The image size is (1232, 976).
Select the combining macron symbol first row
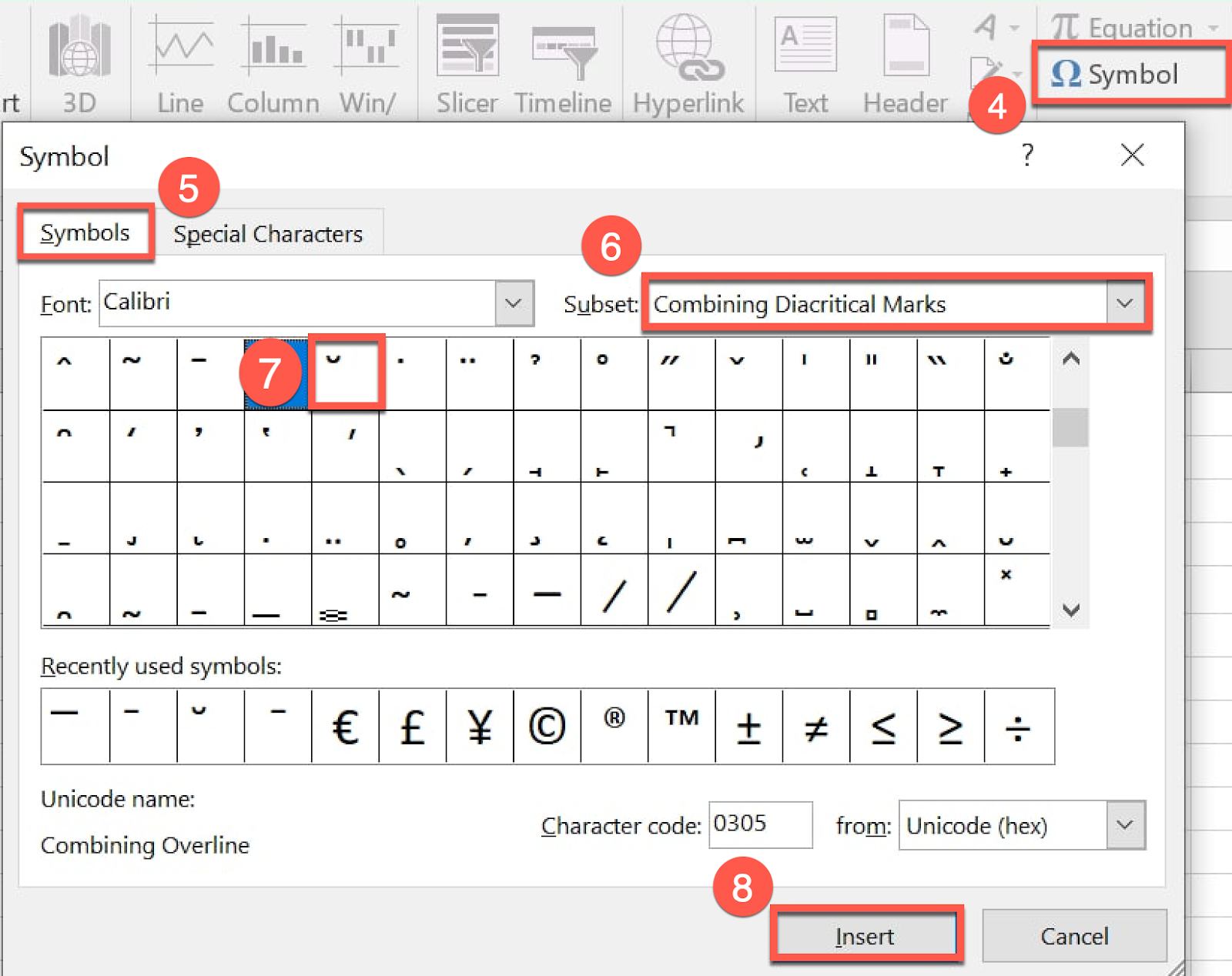(210, 374)
